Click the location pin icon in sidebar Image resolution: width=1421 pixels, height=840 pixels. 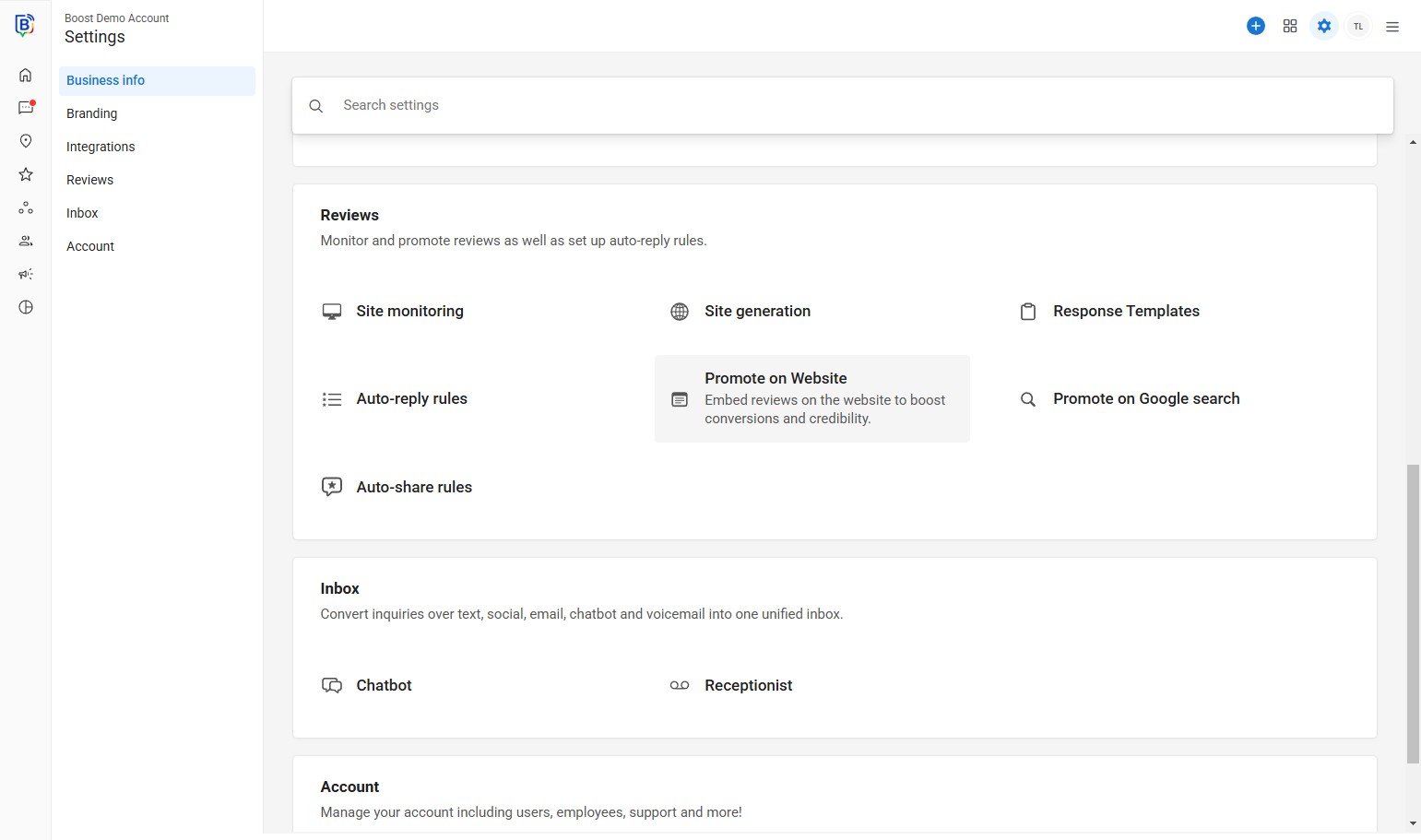[26, 141]
